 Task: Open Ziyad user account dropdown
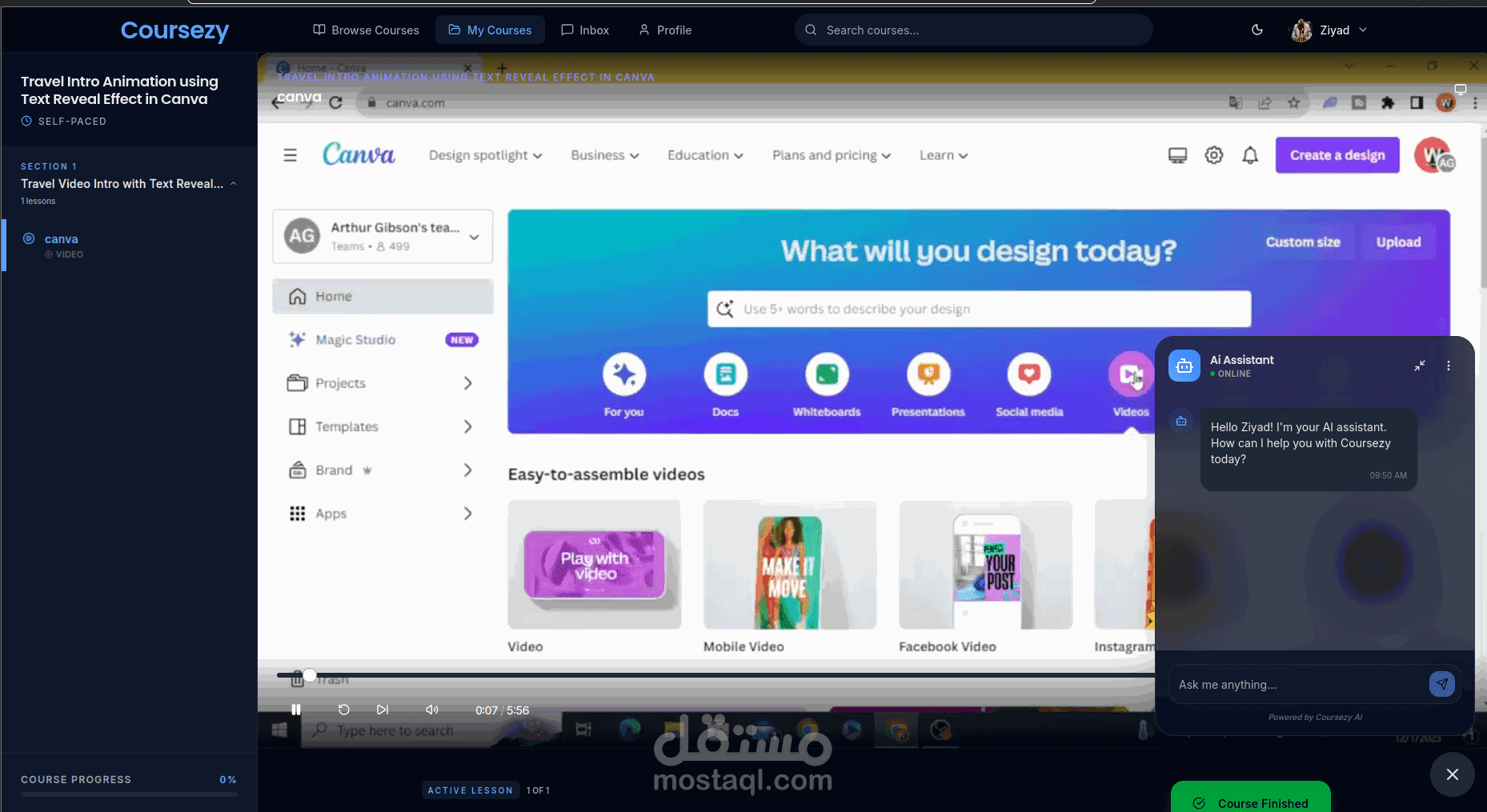[1329, 30]
